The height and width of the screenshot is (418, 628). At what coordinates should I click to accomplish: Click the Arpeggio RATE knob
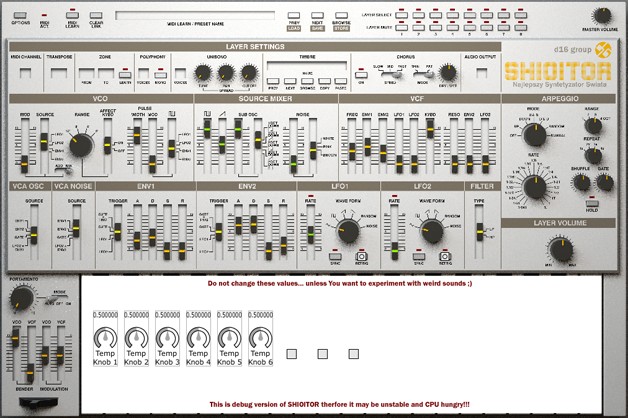click(535, 187)
